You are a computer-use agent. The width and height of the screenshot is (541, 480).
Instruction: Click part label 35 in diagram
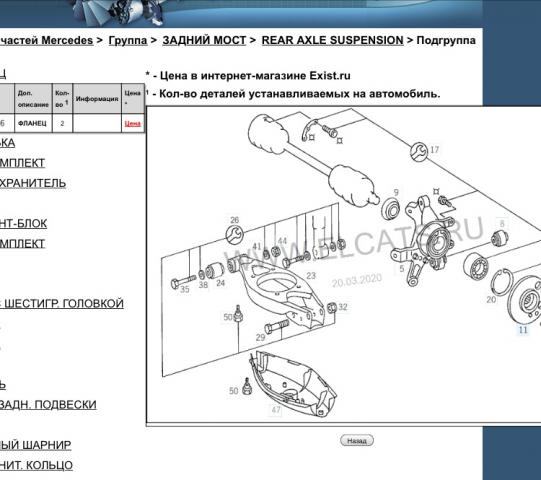[185, 289]
